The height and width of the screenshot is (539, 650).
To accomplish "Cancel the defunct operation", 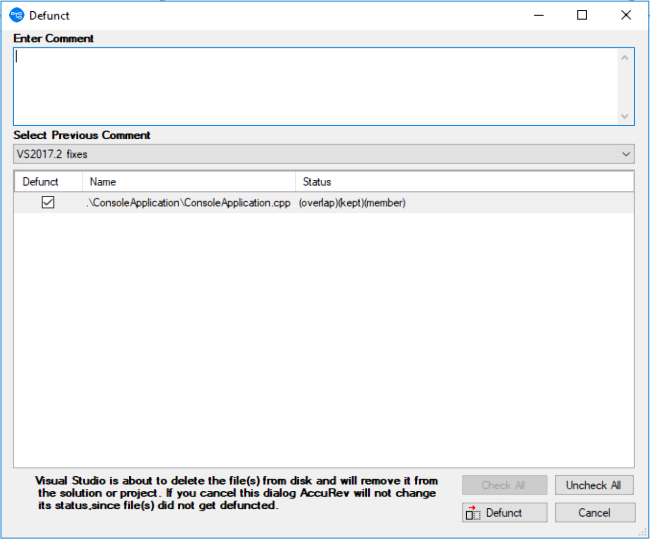I will pyautogui.click(x=595, y=512).
